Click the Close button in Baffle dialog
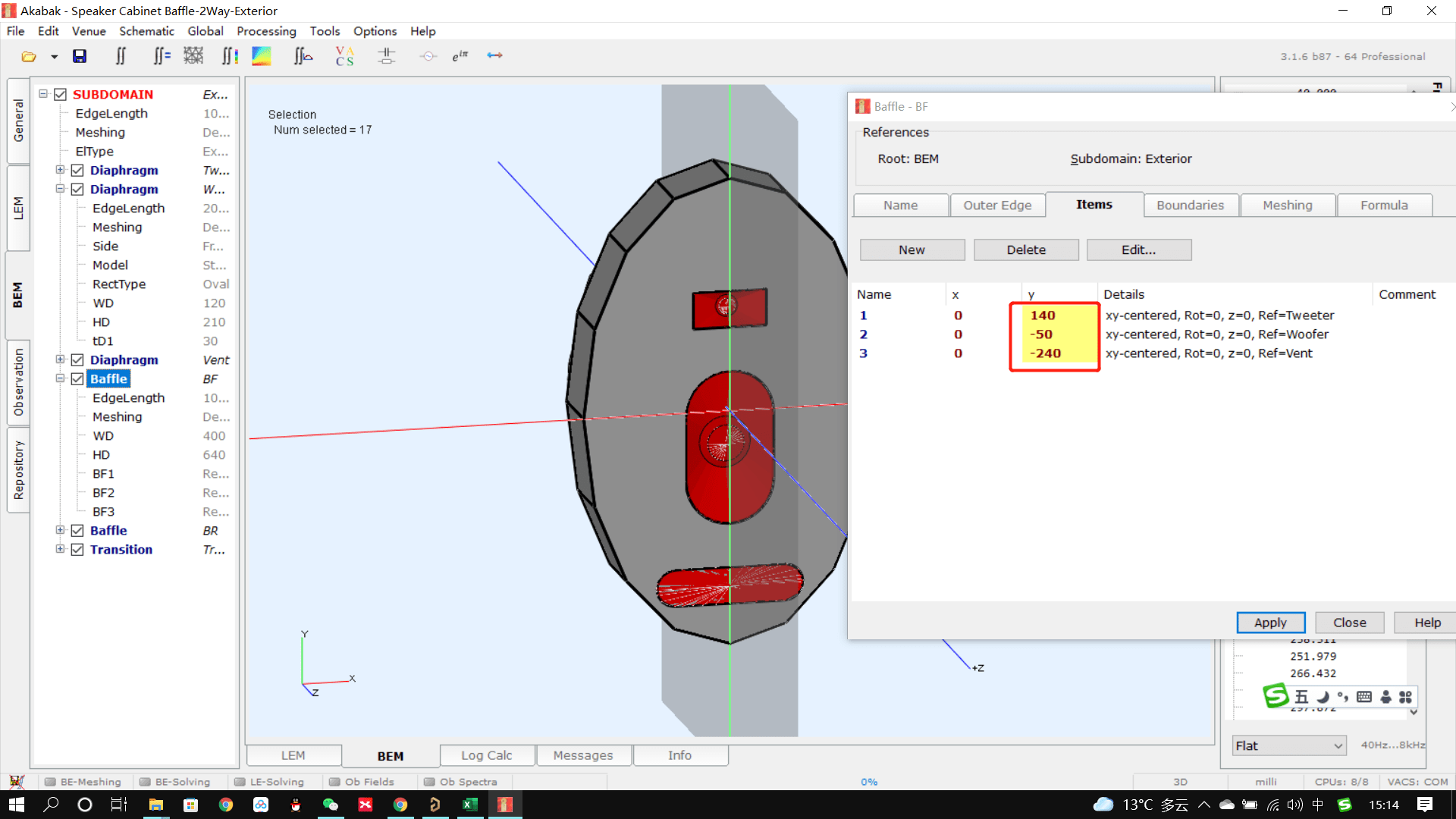Viewport: 1456px width, 819px height. point(1350,623)
